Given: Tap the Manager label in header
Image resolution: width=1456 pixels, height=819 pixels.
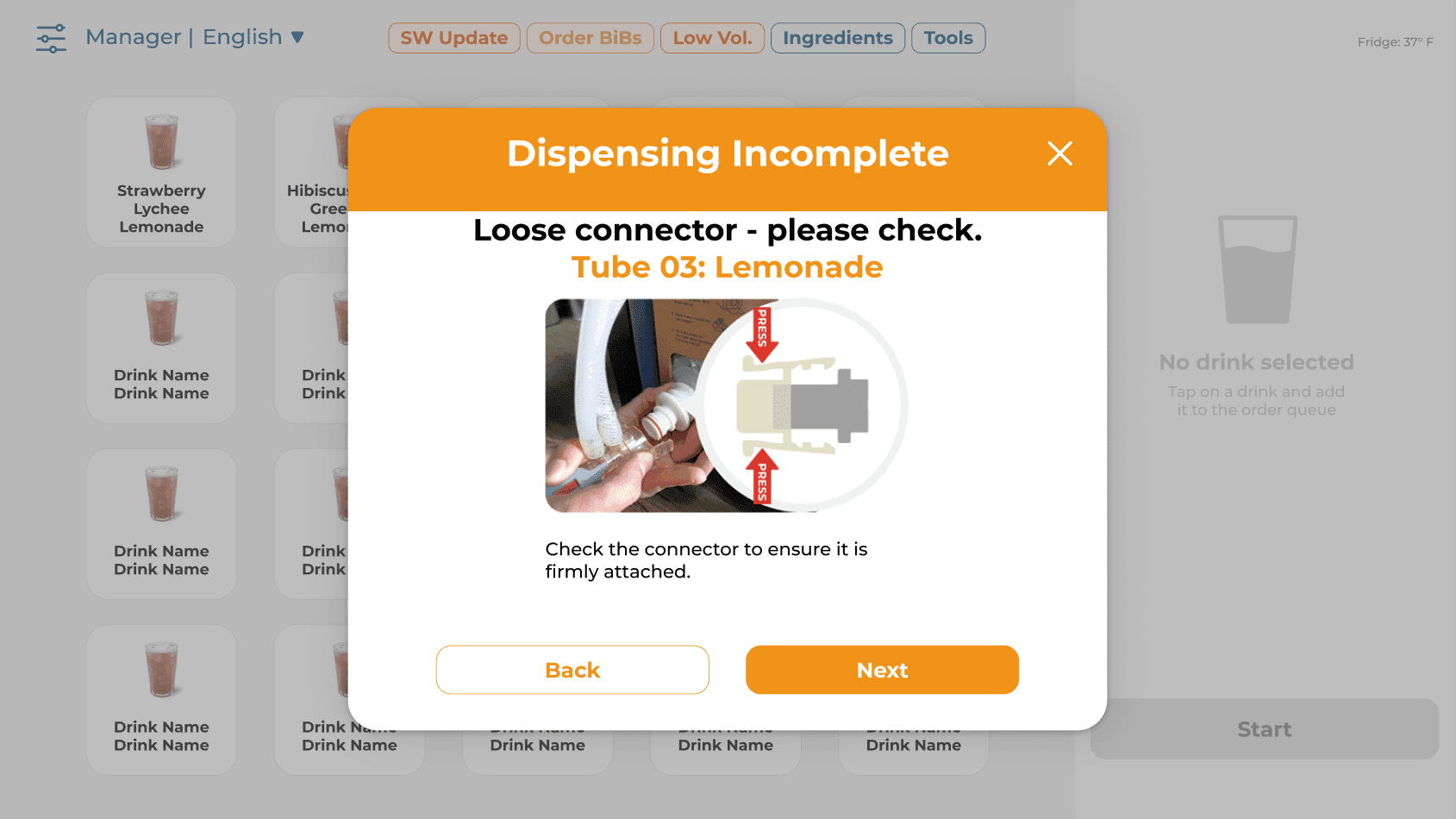Looking at the screenshot, I should [x=134, y=37].
